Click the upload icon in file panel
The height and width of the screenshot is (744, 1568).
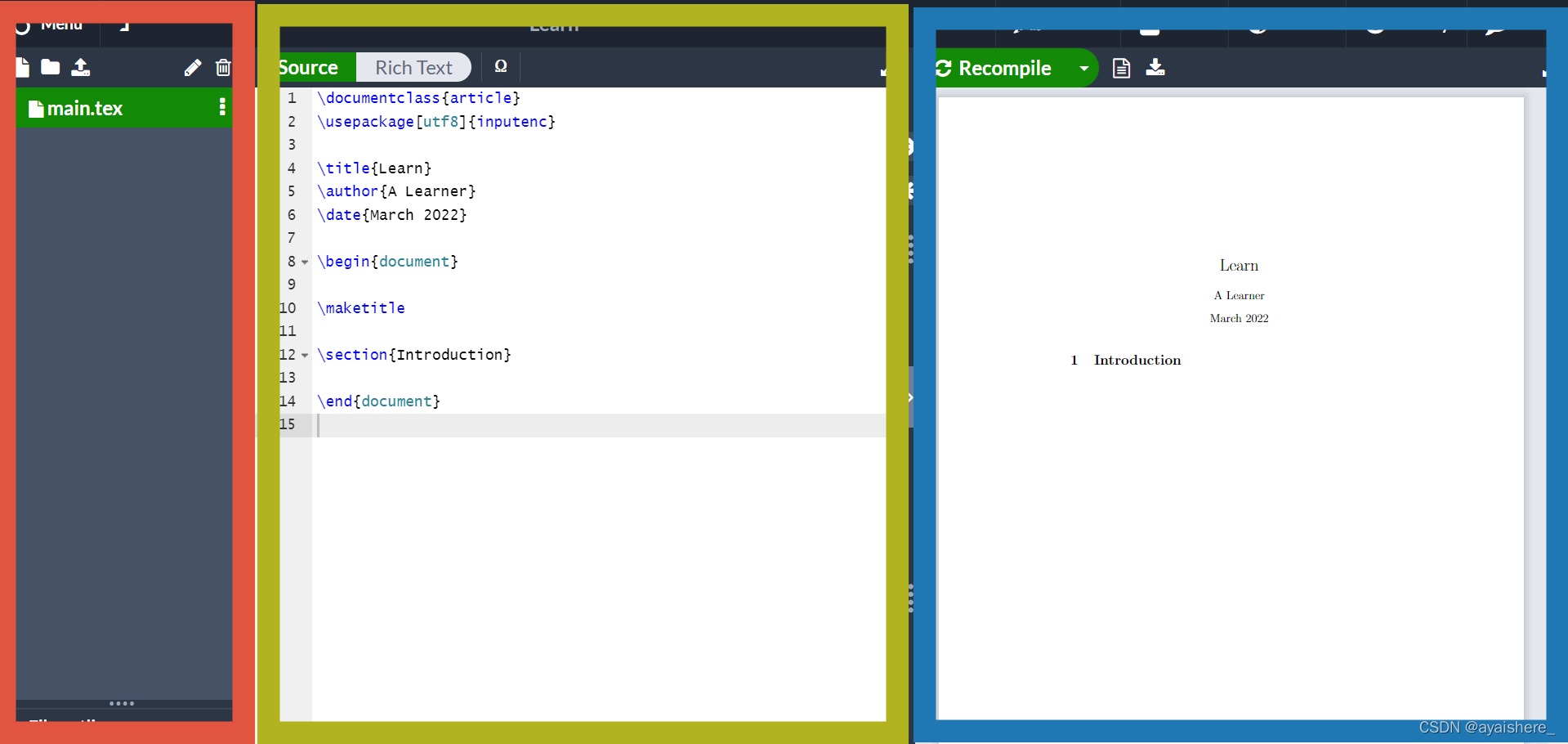pos(80,67)
